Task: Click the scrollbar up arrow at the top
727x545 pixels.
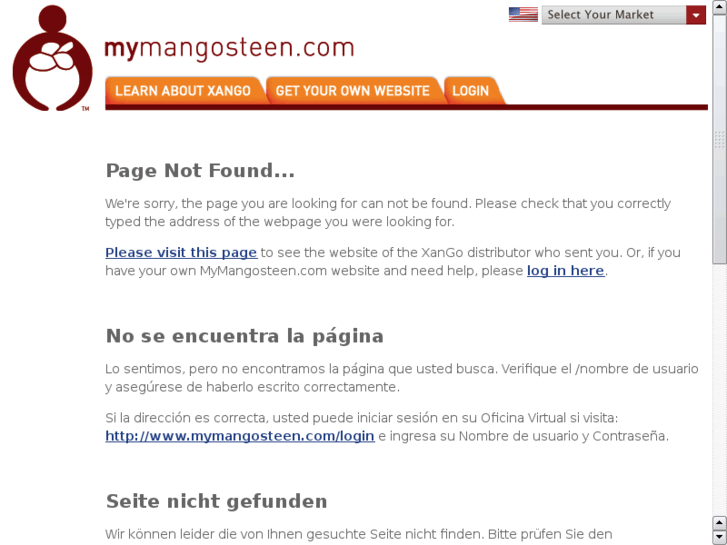Action: click(719, 7)
